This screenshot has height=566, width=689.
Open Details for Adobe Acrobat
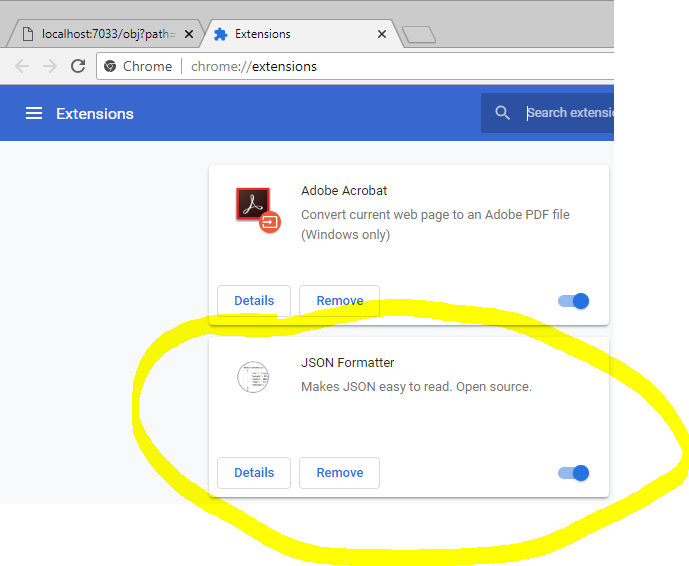254,301
